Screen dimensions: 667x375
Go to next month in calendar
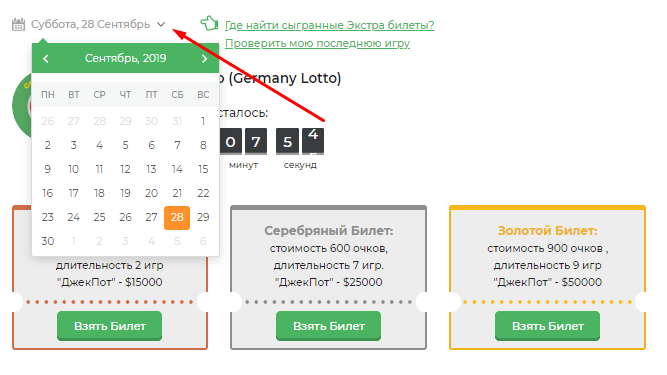pos(204,59)
